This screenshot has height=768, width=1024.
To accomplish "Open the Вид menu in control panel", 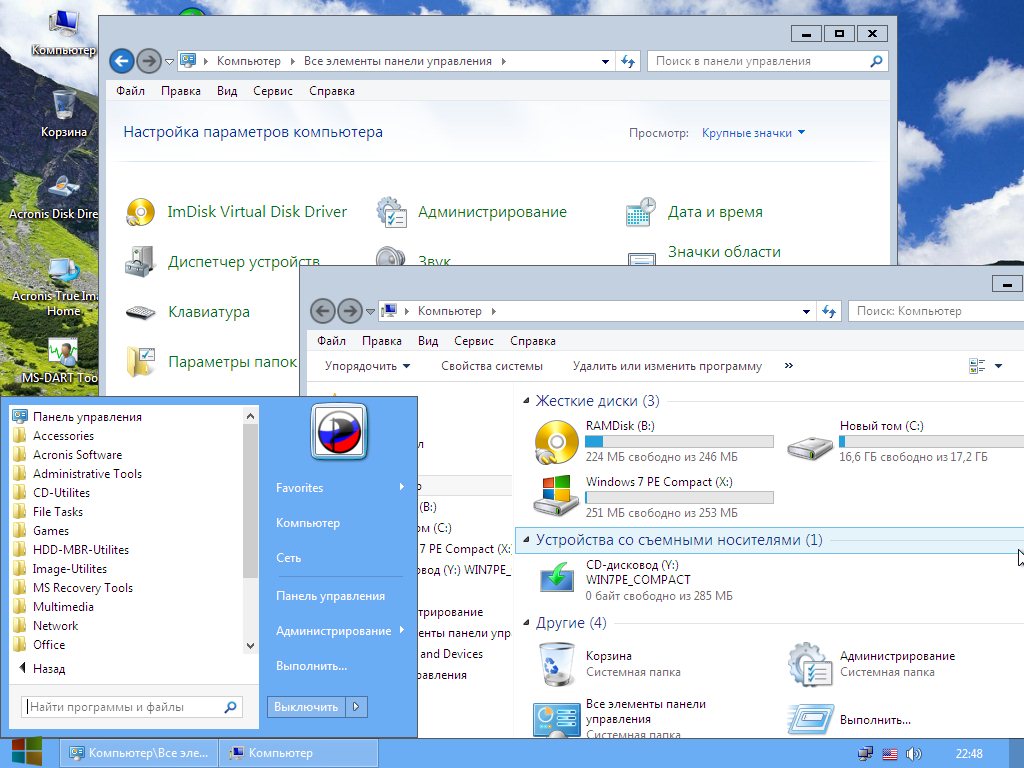I will point(227,91).
